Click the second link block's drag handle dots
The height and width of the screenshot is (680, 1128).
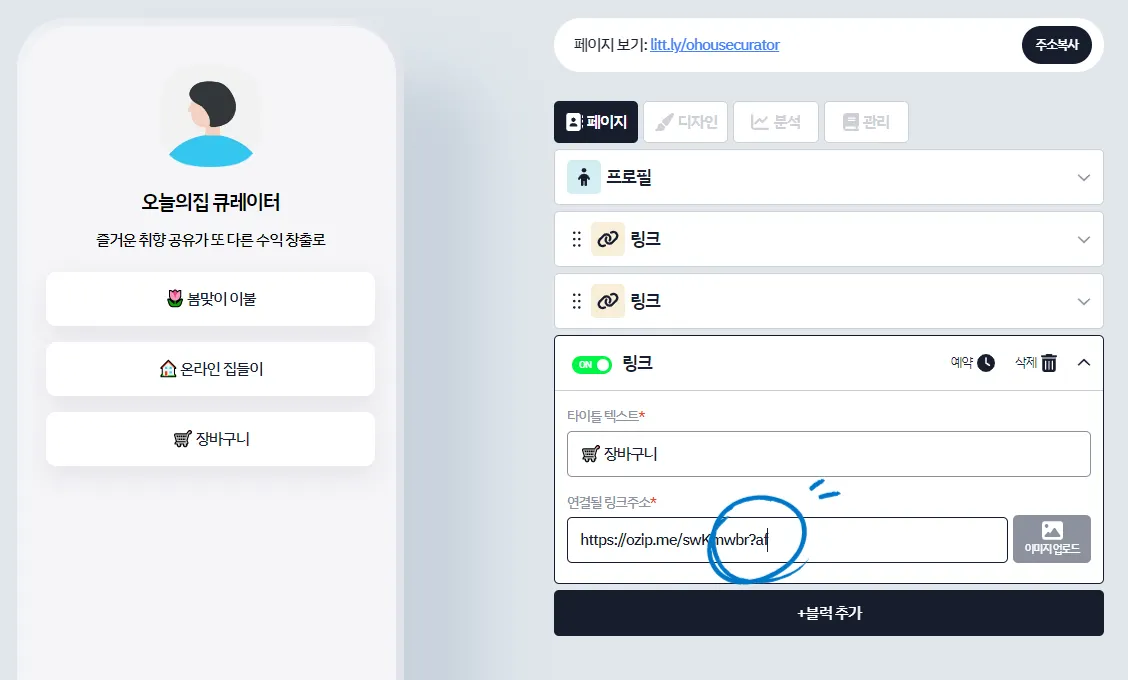coord(576,301)
